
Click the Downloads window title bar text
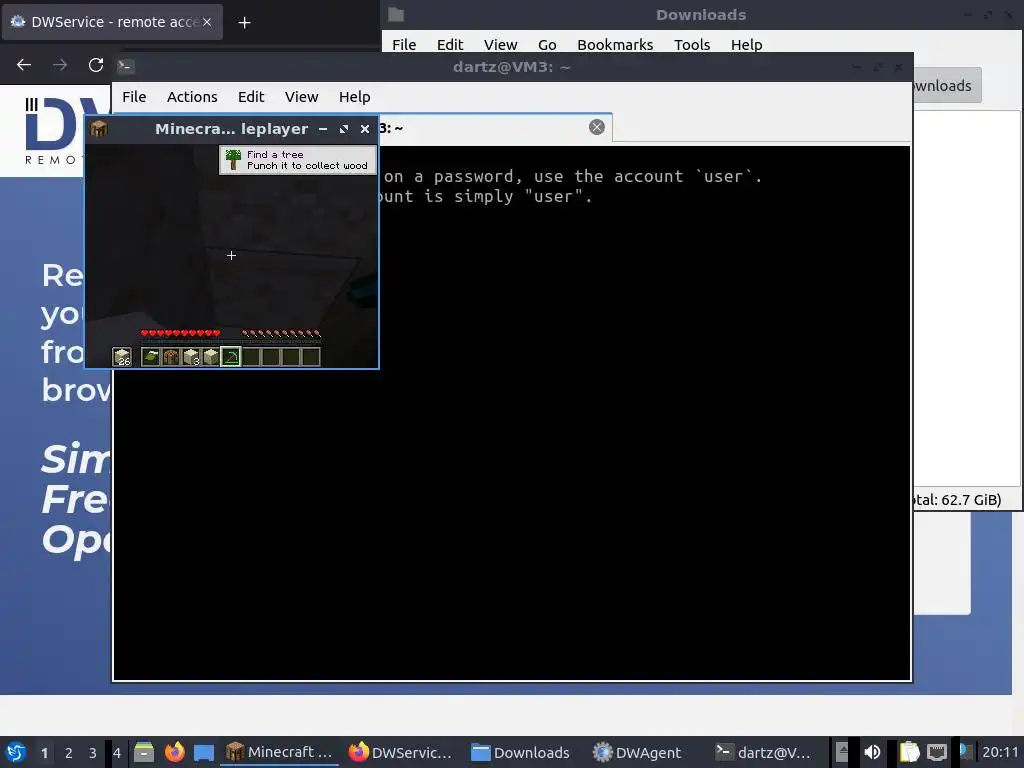[701, 14]
